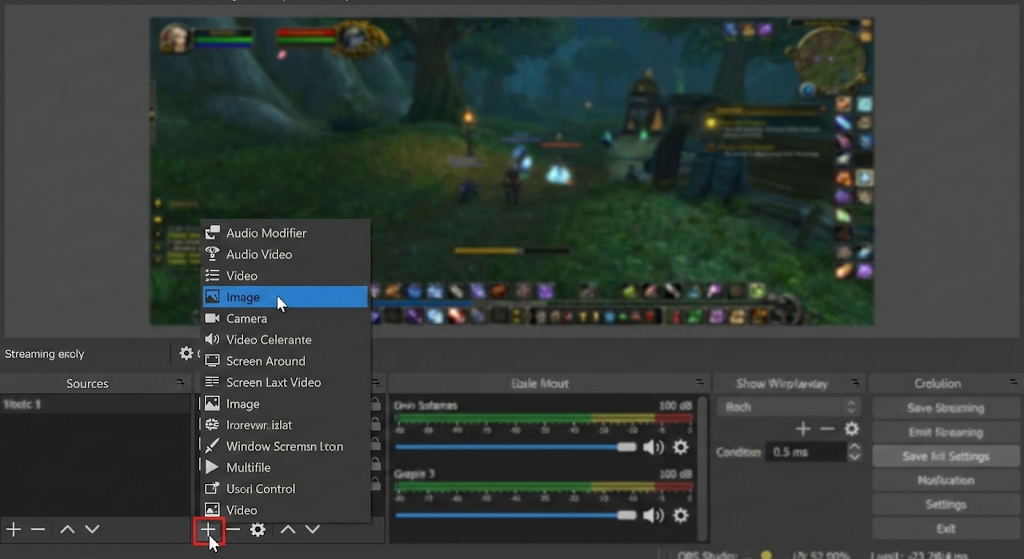1024x559 pixels.
Task: Click the Save Streaming button
Action: (945, 408)
